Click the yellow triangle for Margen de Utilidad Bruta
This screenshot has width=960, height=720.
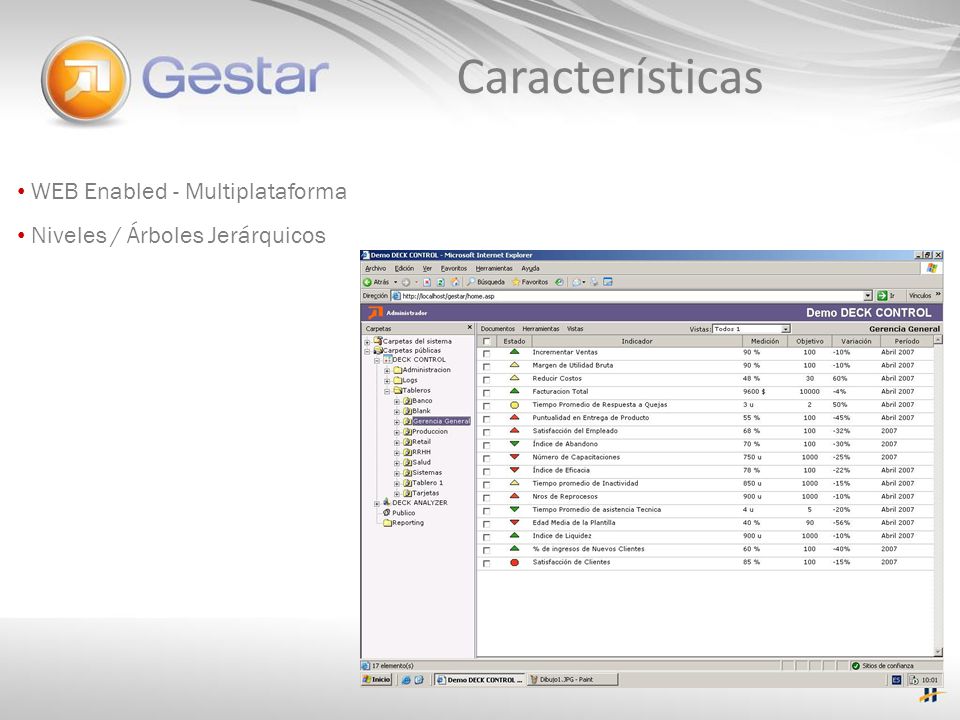(514, 365)
